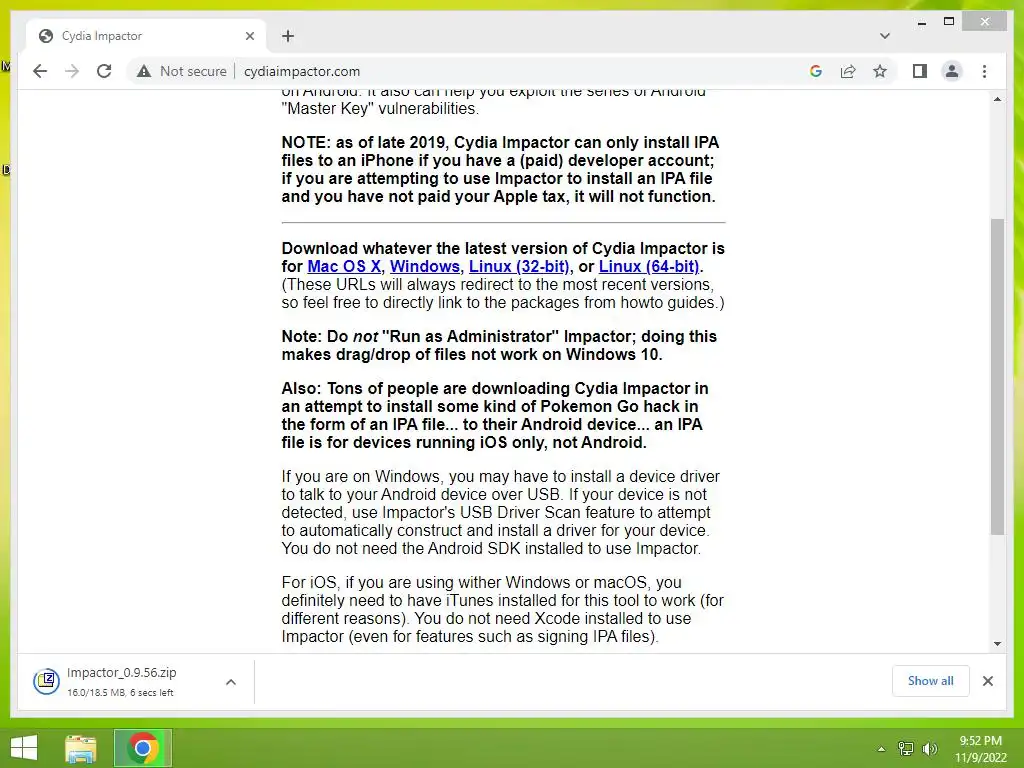Click the address bar URL cydiaimpactor.com
The image size is (1024, 768).
pyautogui.click(x=302, y=71)
